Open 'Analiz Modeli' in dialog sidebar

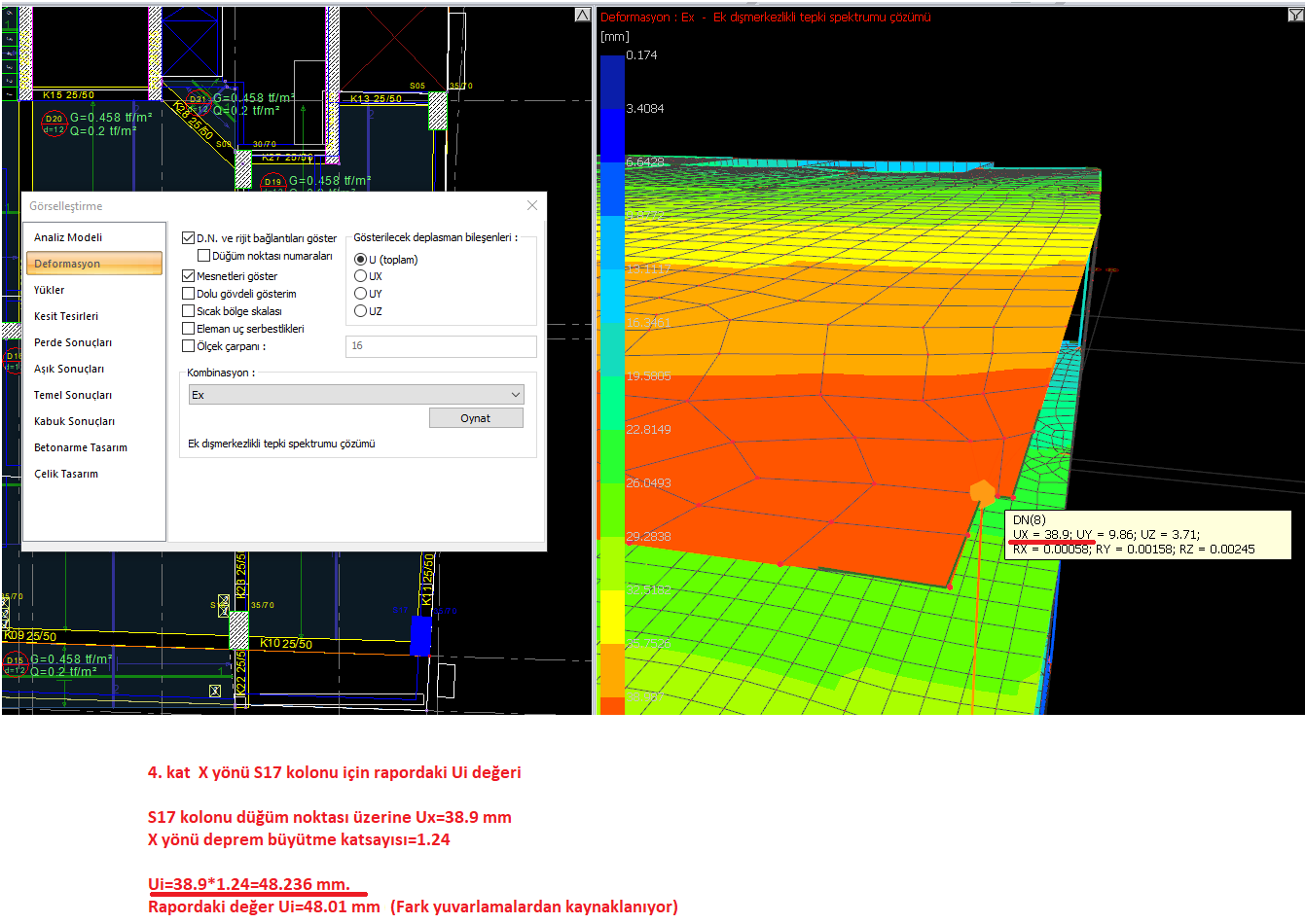click(x=93, y=237)
